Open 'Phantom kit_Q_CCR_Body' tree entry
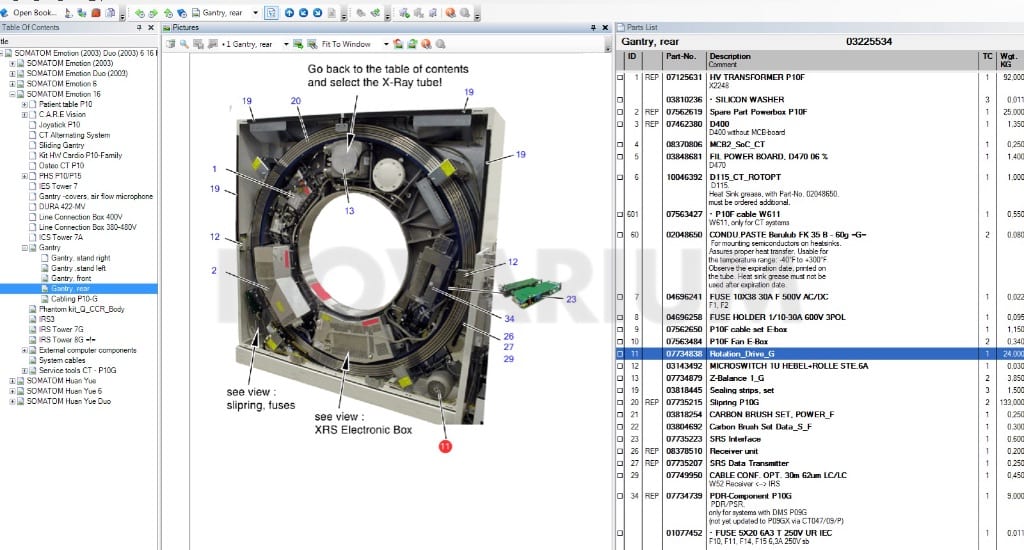The image size is (1024, 550). 81,309
